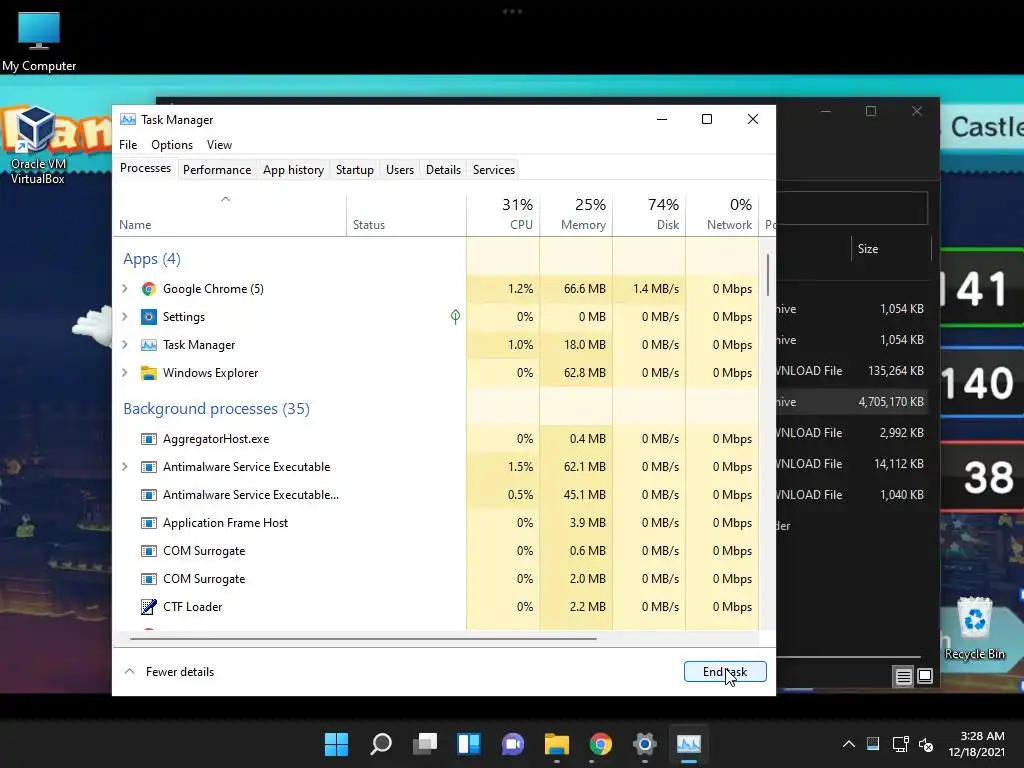This screenshot has height=768, width=1024.
Task: Expand the Task Manager process row
Action: click(x=125, y=345)
